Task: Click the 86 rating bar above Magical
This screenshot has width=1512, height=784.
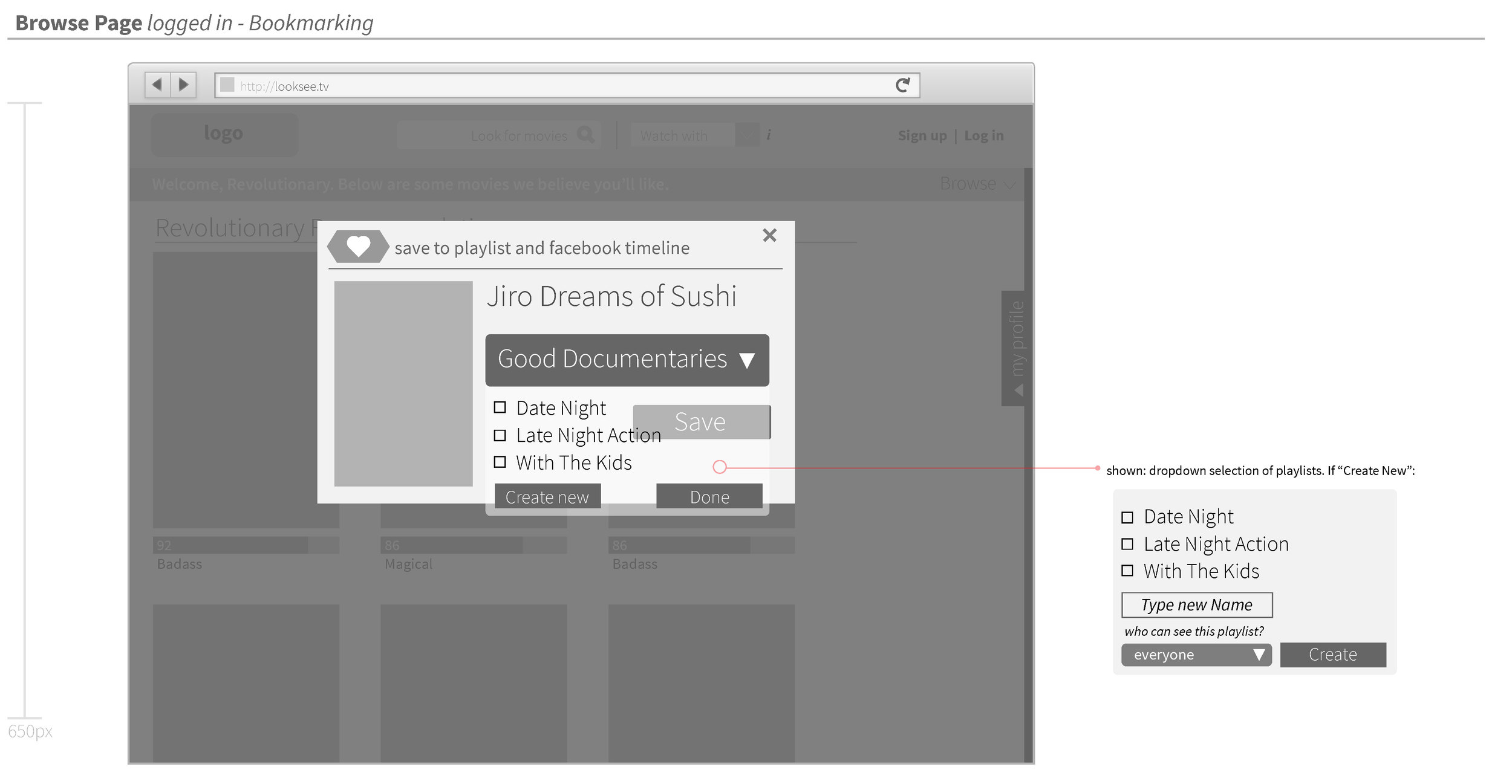Action: (474, 545)
